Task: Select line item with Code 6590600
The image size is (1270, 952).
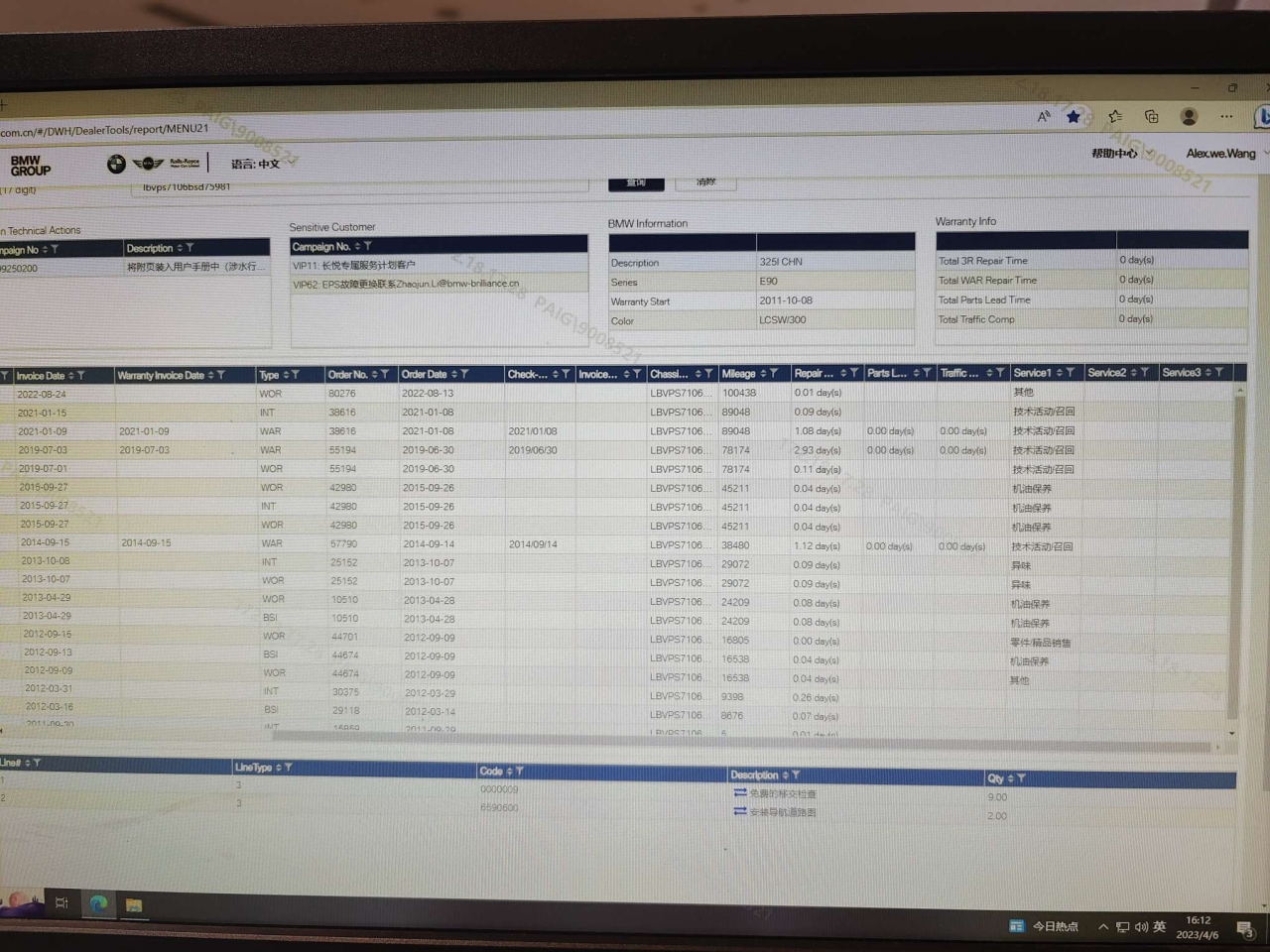Action: pos(617,810)
